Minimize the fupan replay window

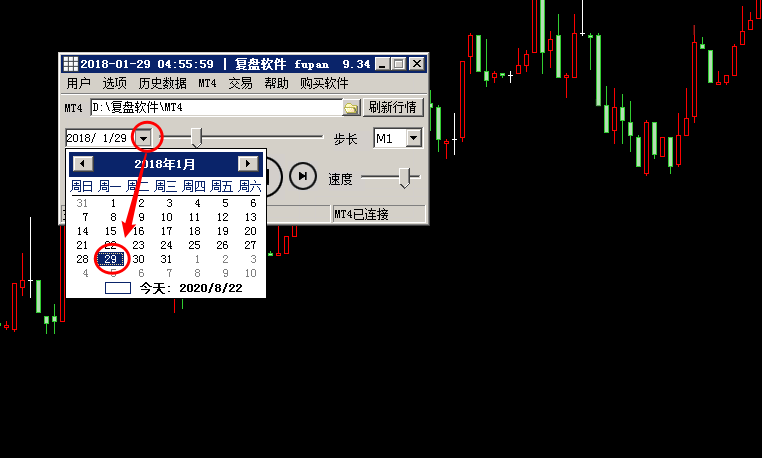click(381, 64)
